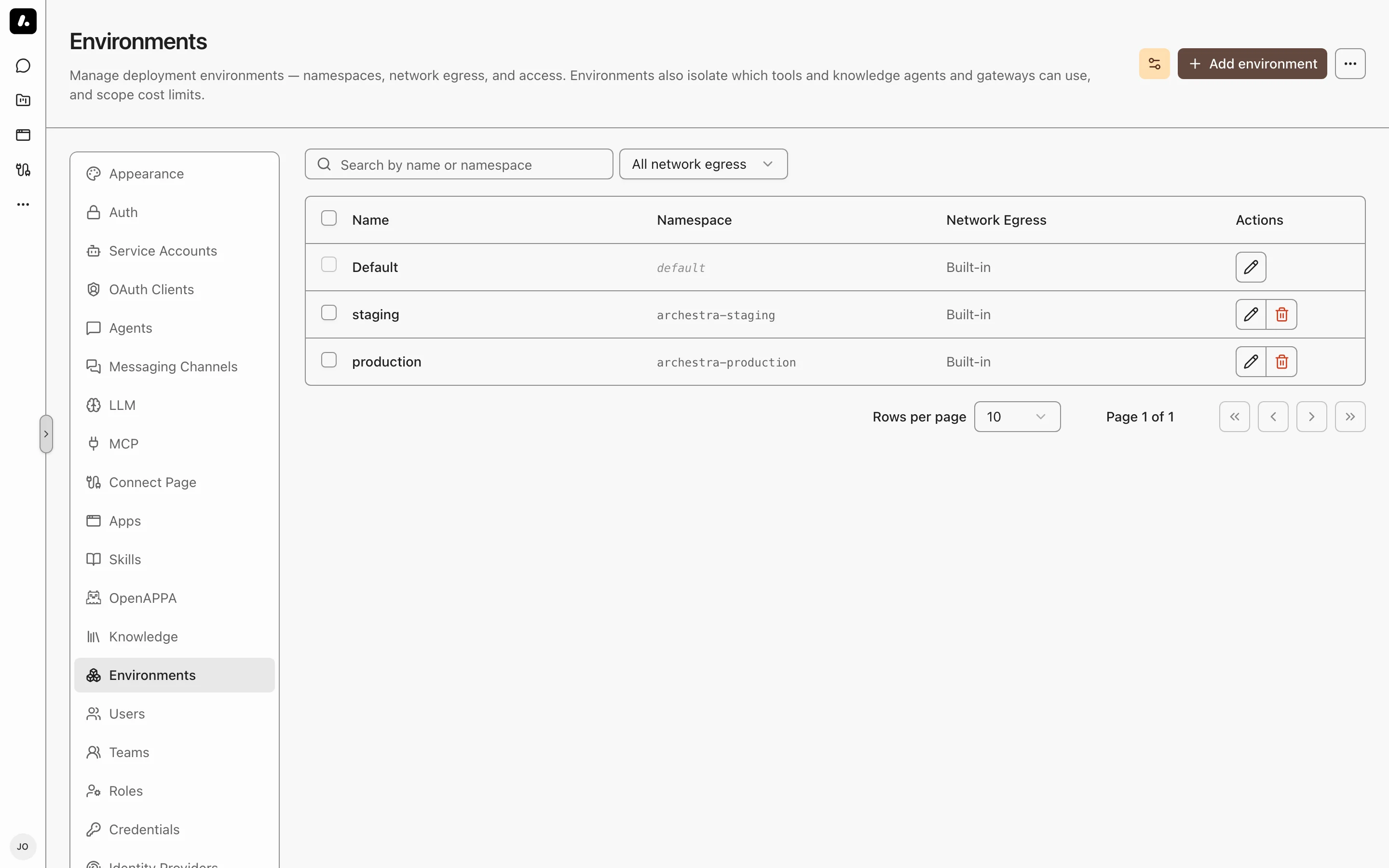This screenshot has width=1389, height=868.
Task: Open the Rows per page dropdown
Action: pyautogui.click(x=1017, y=417)
